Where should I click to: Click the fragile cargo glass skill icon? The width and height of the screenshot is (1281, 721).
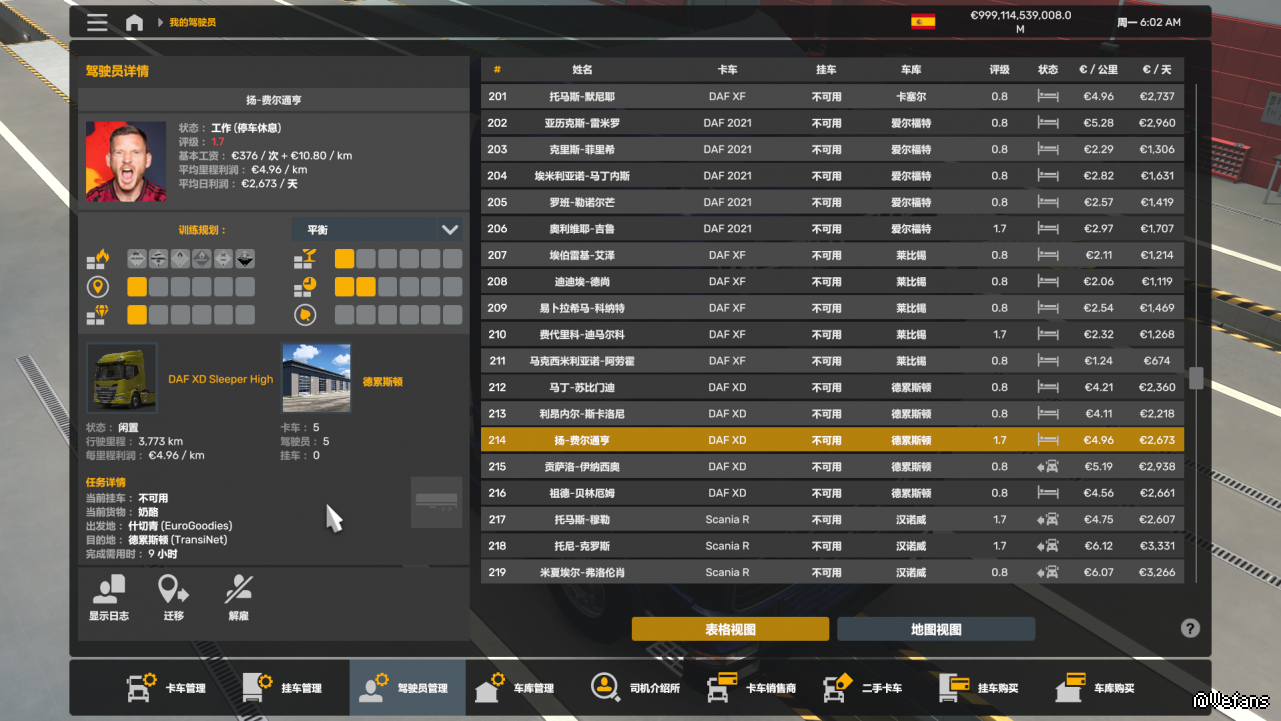click(x=305, y=260)
